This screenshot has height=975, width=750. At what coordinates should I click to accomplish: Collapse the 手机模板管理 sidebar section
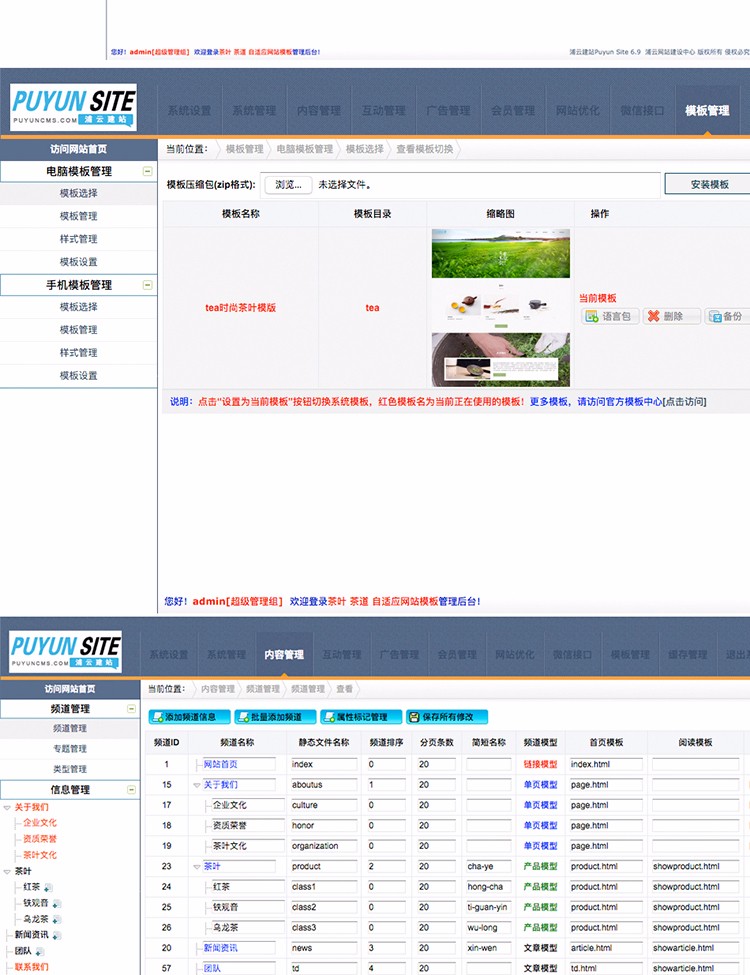pos(147,285)
